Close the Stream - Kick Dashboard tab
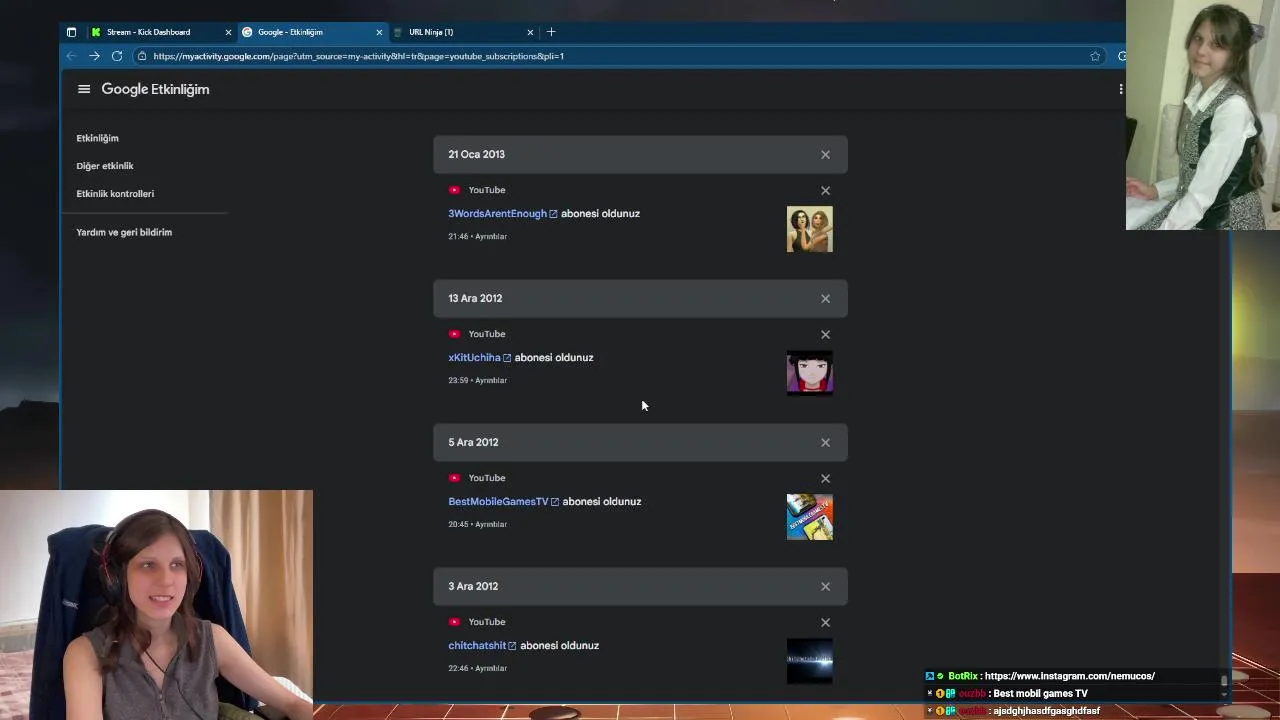Screen dimensions: 1280x720 [x=228, y=32]
